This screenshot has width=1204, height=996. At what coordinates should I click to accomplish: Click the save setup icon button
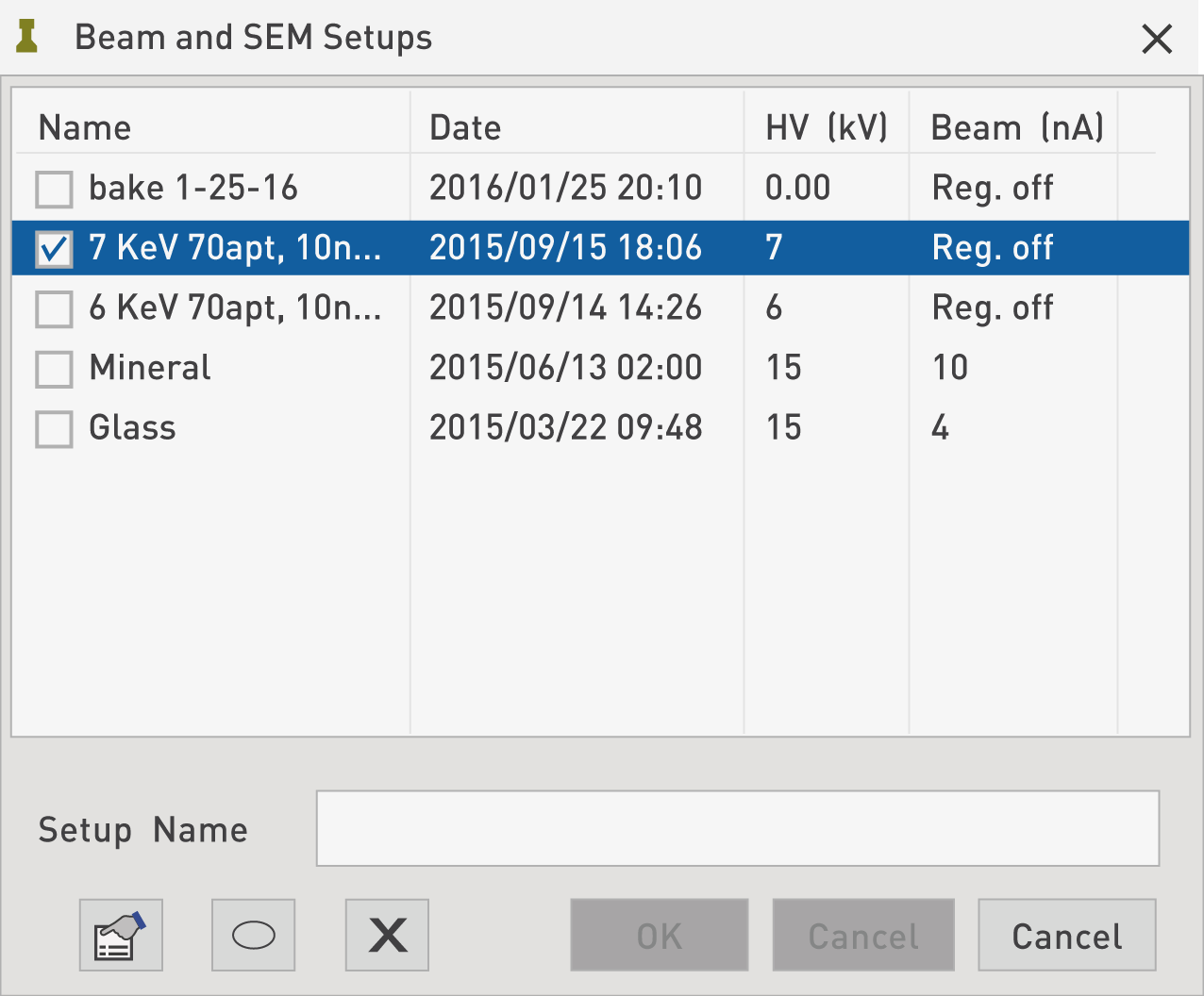[x=121, y=935]
